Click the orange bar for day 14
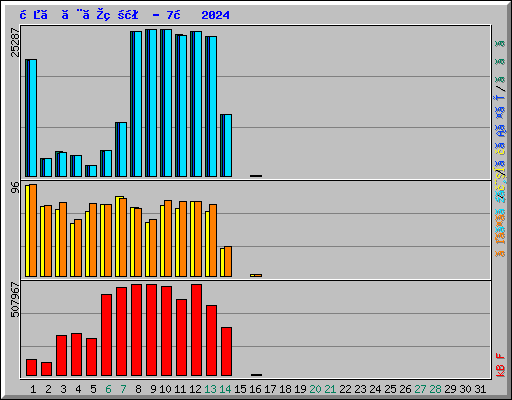This screenshot has width=512, height=400. coord(228,261)
